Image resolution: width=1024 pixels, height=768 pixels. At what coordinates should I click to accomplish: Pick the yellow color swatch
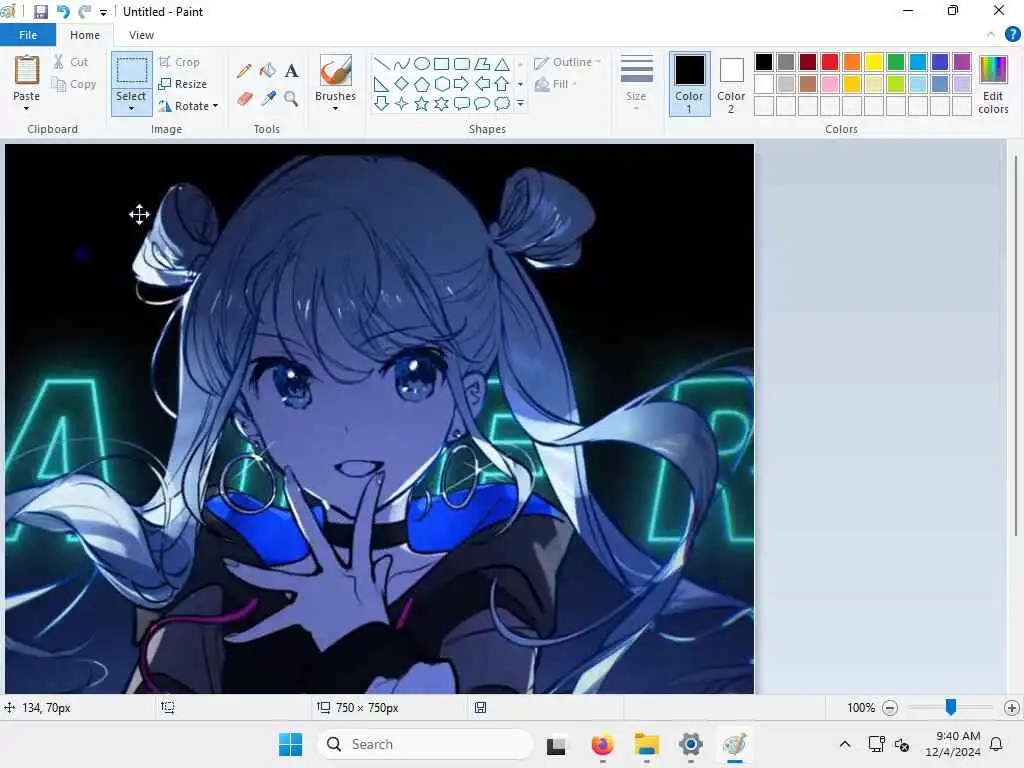[x=874, y=62]
